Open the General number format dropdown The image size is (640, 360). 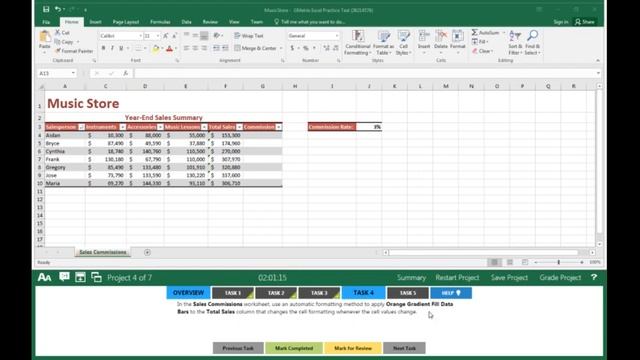tap(337, 36)
